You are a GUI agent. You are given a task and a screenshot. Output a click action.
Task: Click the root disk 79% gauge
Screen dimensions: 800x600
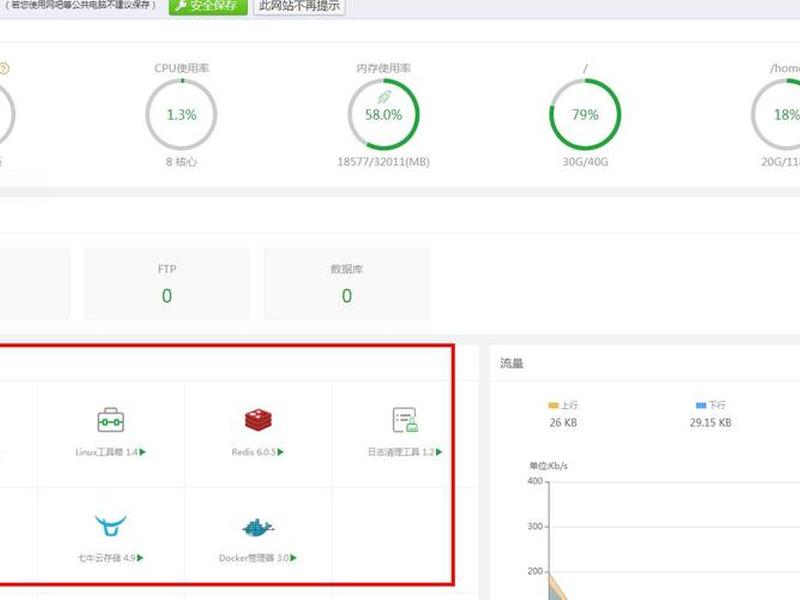tap(585, 114)
